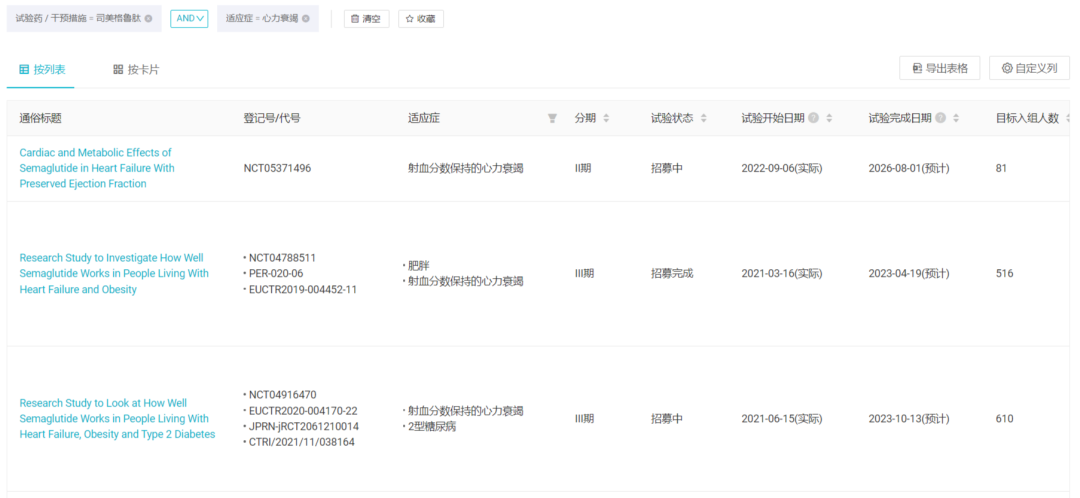The width and height of the screenshot is (1080, 498).
Task: Open Heart Failure, Obesity and Type 2 Diabetes trial
Action: click(x=117, y=418)
